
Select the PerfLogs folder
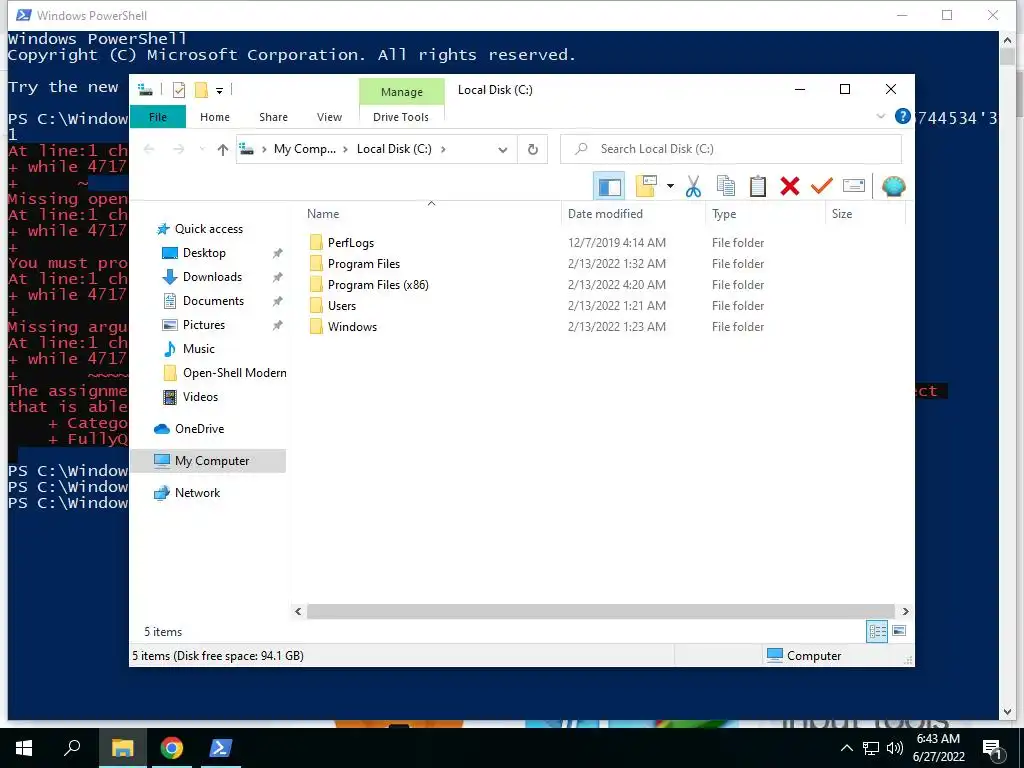pos(351,243)
